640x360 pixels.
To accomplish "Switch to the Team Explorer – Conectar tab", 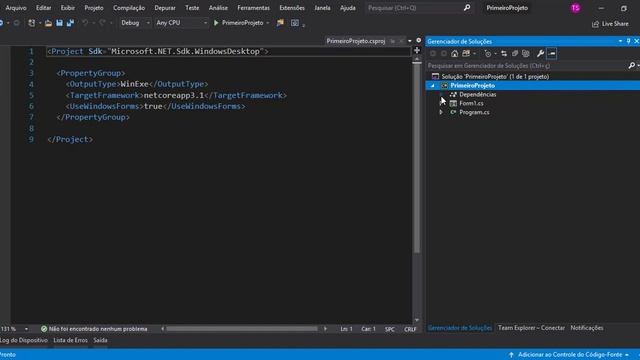I will click(x=531, y=328).
